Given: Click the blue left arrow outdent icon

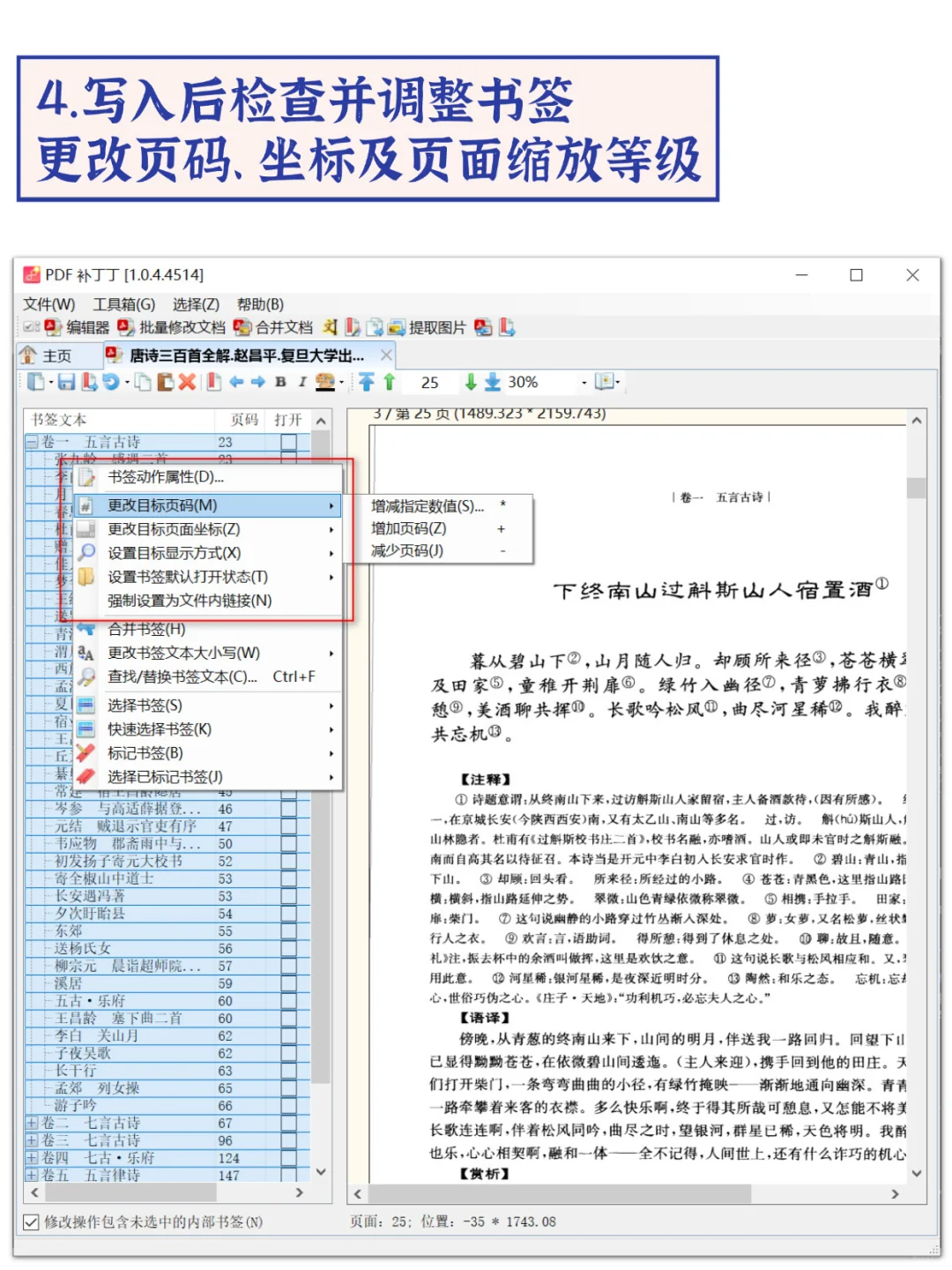Looking at the screenshot, I should [236, 382].
